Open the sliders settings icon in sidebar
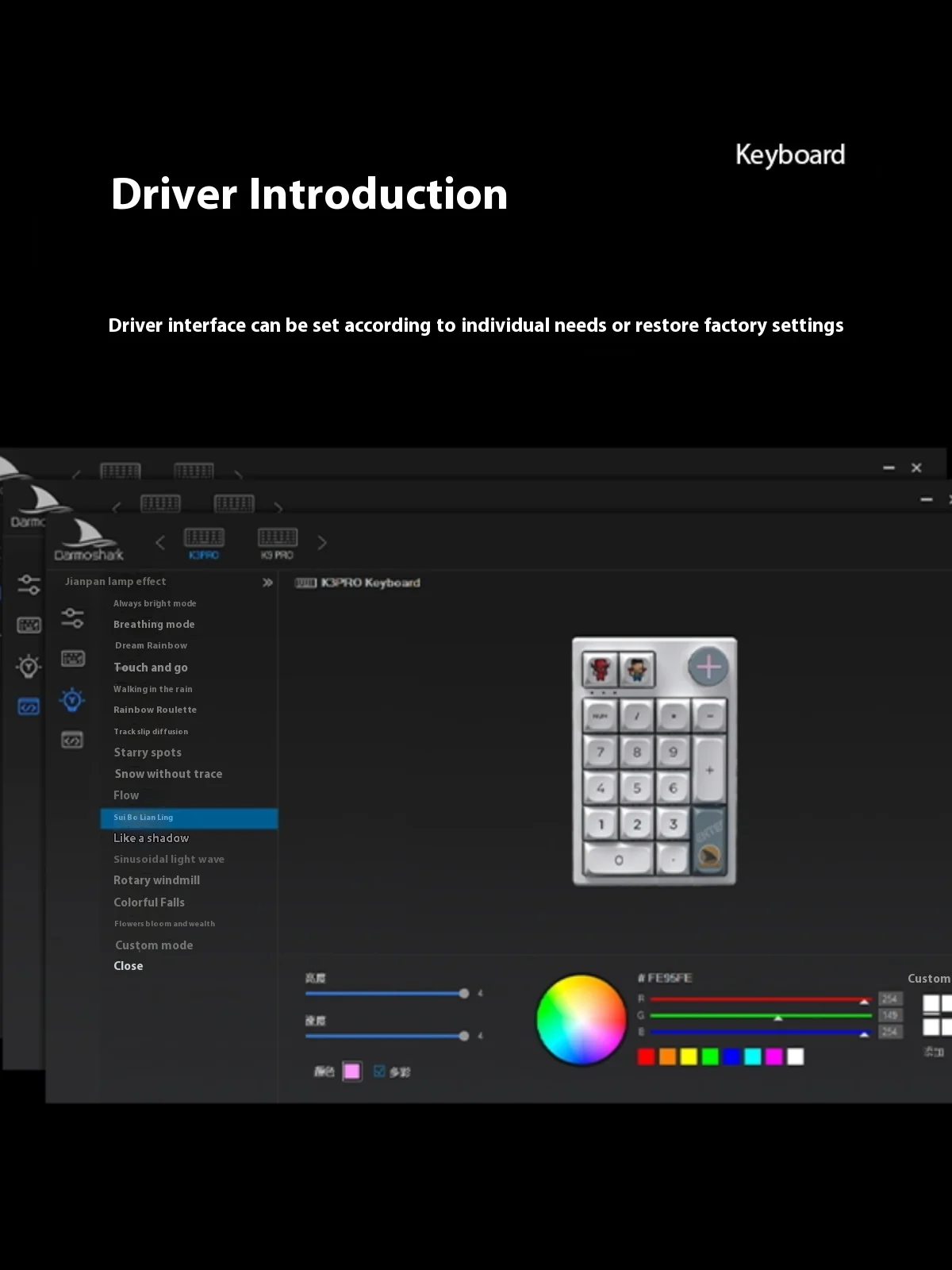Image resolution: width=952 pixels, height=1270 pixels. point(72,617)
